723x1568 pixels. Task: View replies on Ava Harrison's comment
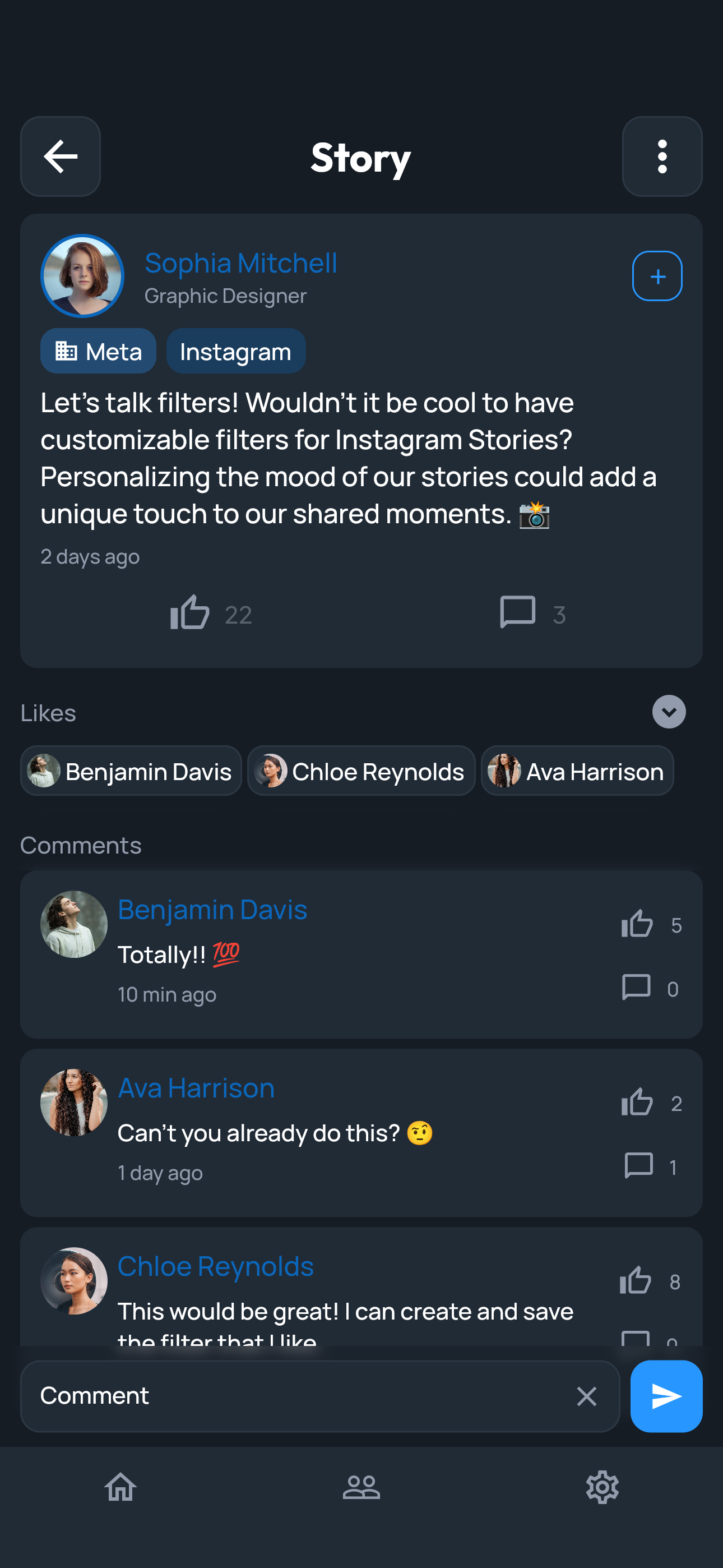click(x=638, y=1166)
